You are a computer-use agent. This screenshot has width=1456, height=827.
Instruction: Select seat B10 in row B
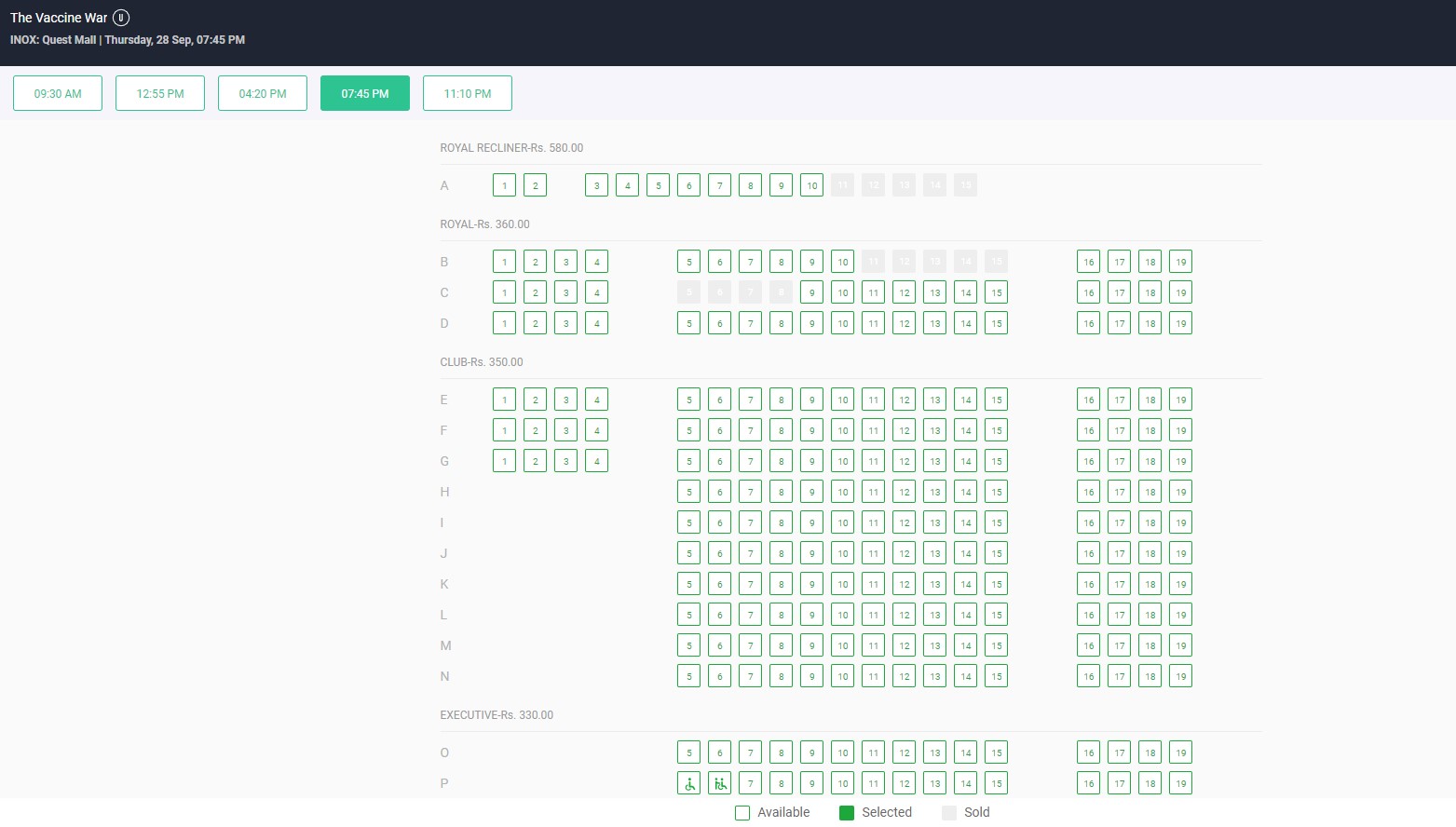[x=842, y=262]
